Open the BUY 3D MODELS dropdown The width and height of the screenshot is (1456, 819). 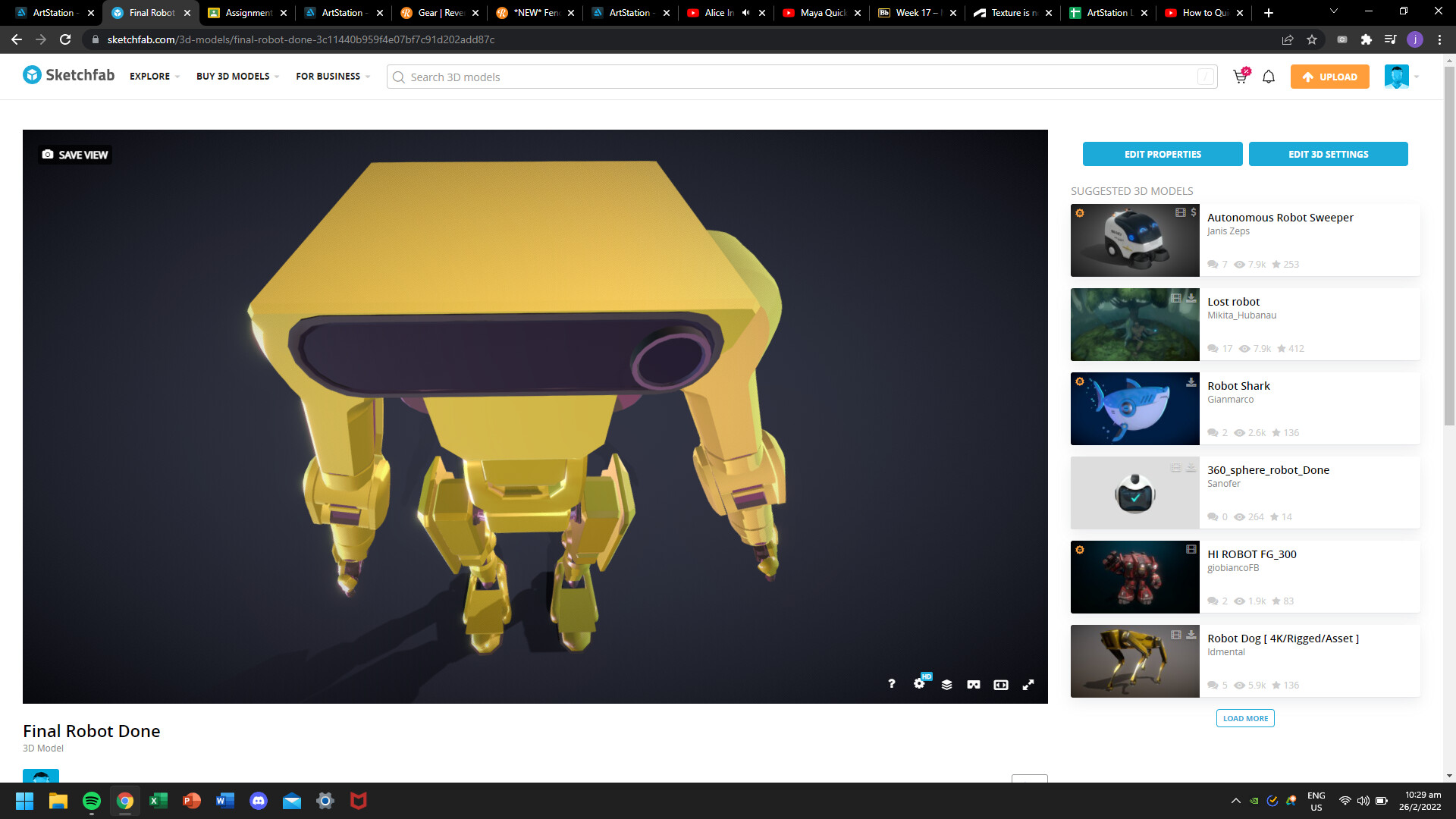tap(237, 77)
